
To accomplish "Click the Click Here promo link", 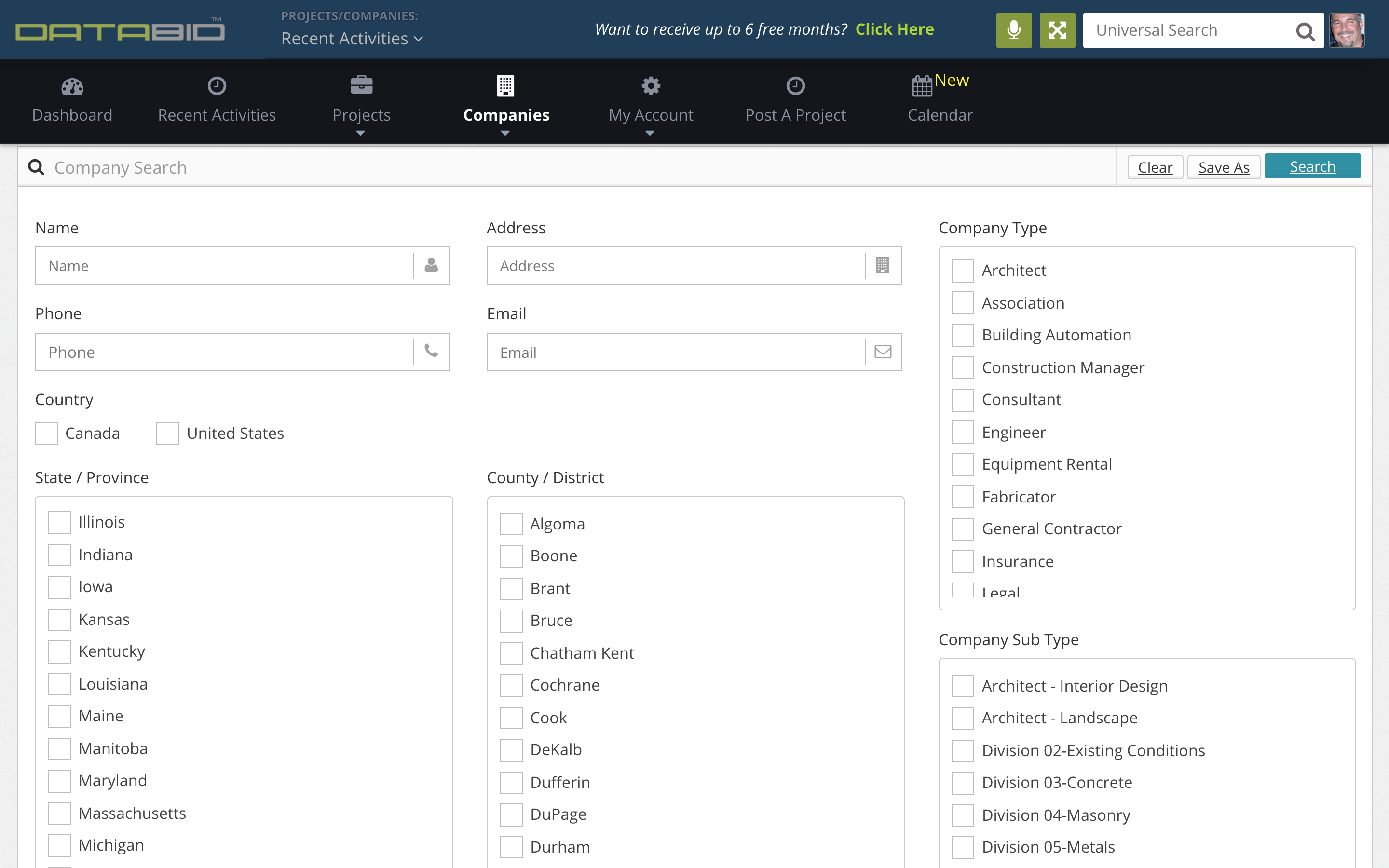I will 894,29.
